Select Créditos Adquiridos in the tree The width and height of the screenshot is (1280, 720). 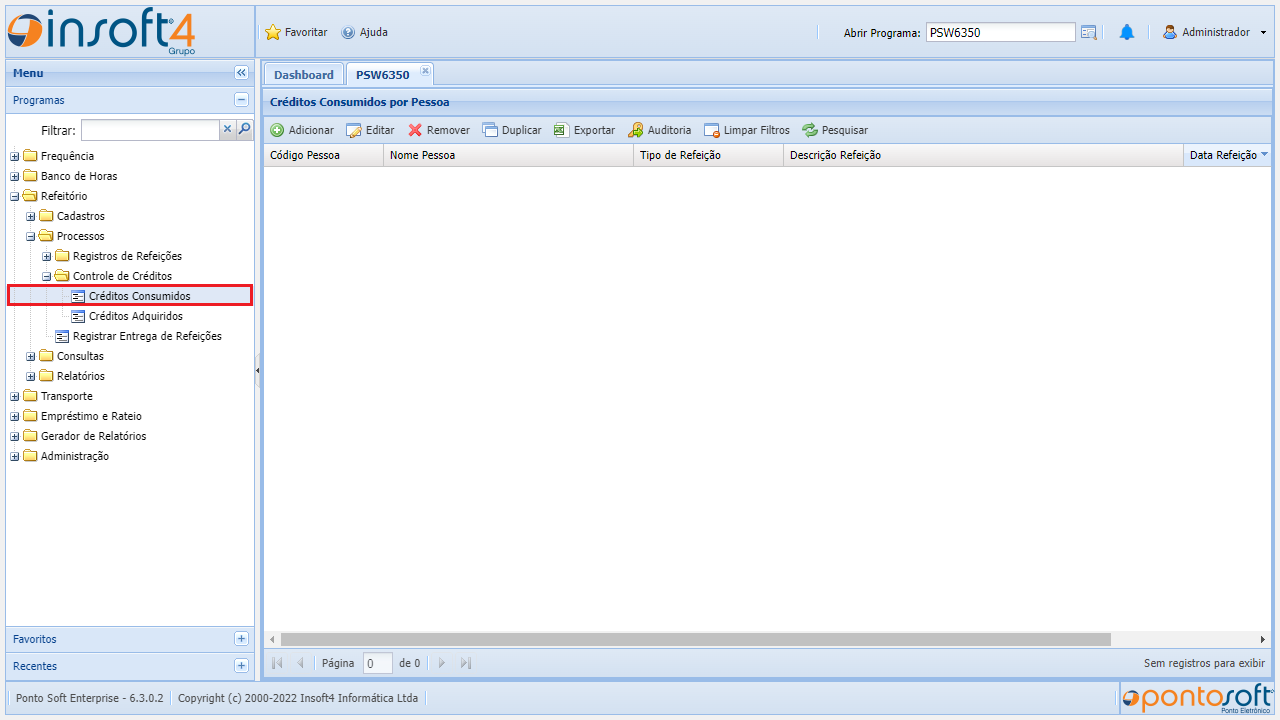pyautogui.click(x=135, y=316)
